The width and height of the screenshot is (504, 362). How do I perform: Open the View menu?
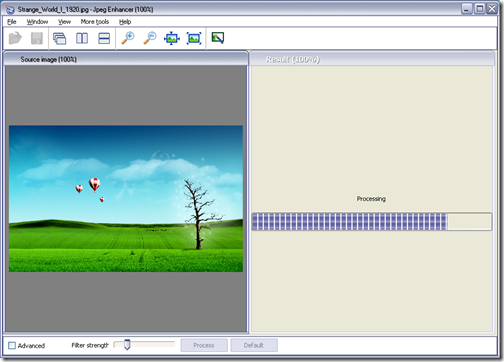click(64, 22)
